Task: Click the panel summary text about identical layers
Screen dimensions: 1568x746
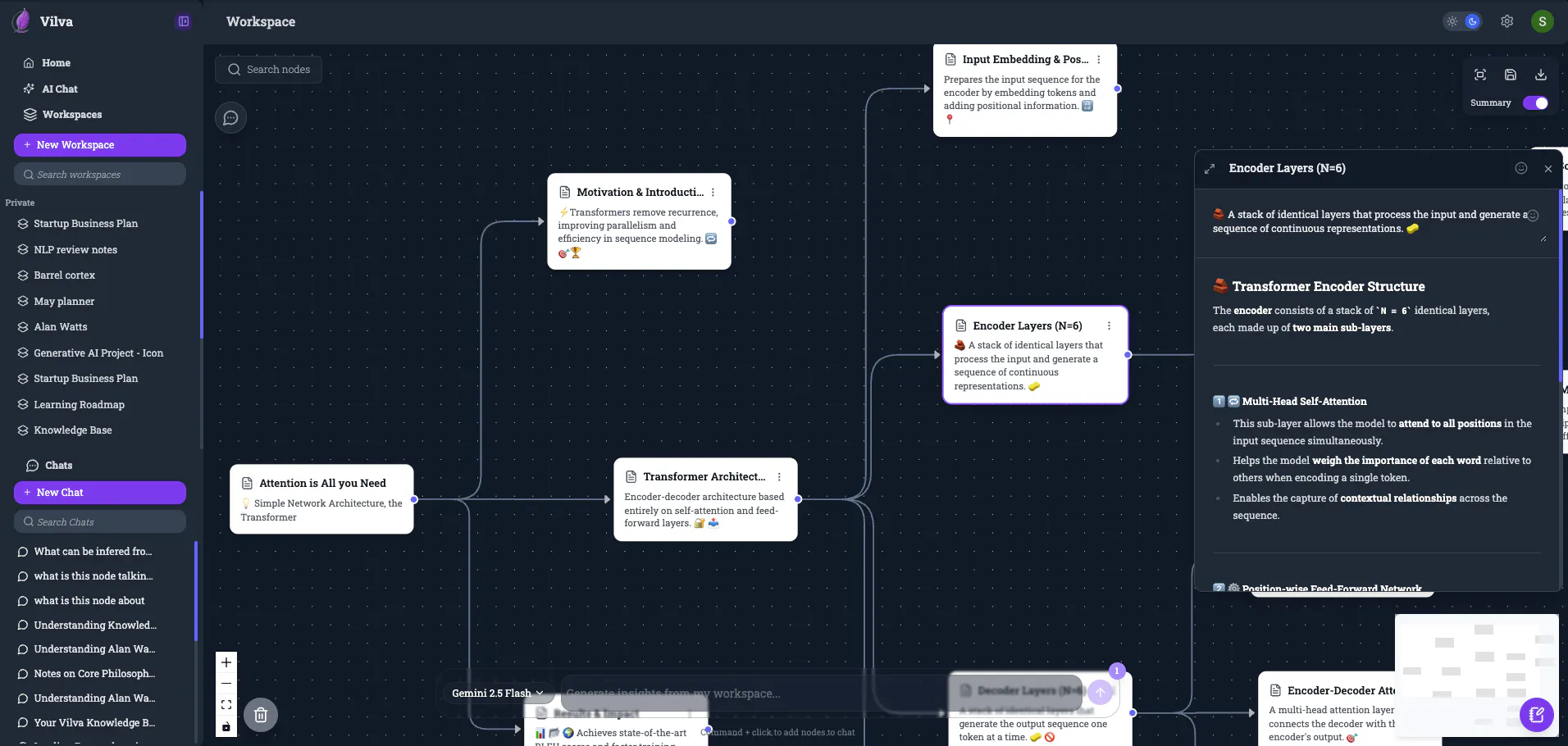Action: pyautogui.click(x=1371, y=222)
